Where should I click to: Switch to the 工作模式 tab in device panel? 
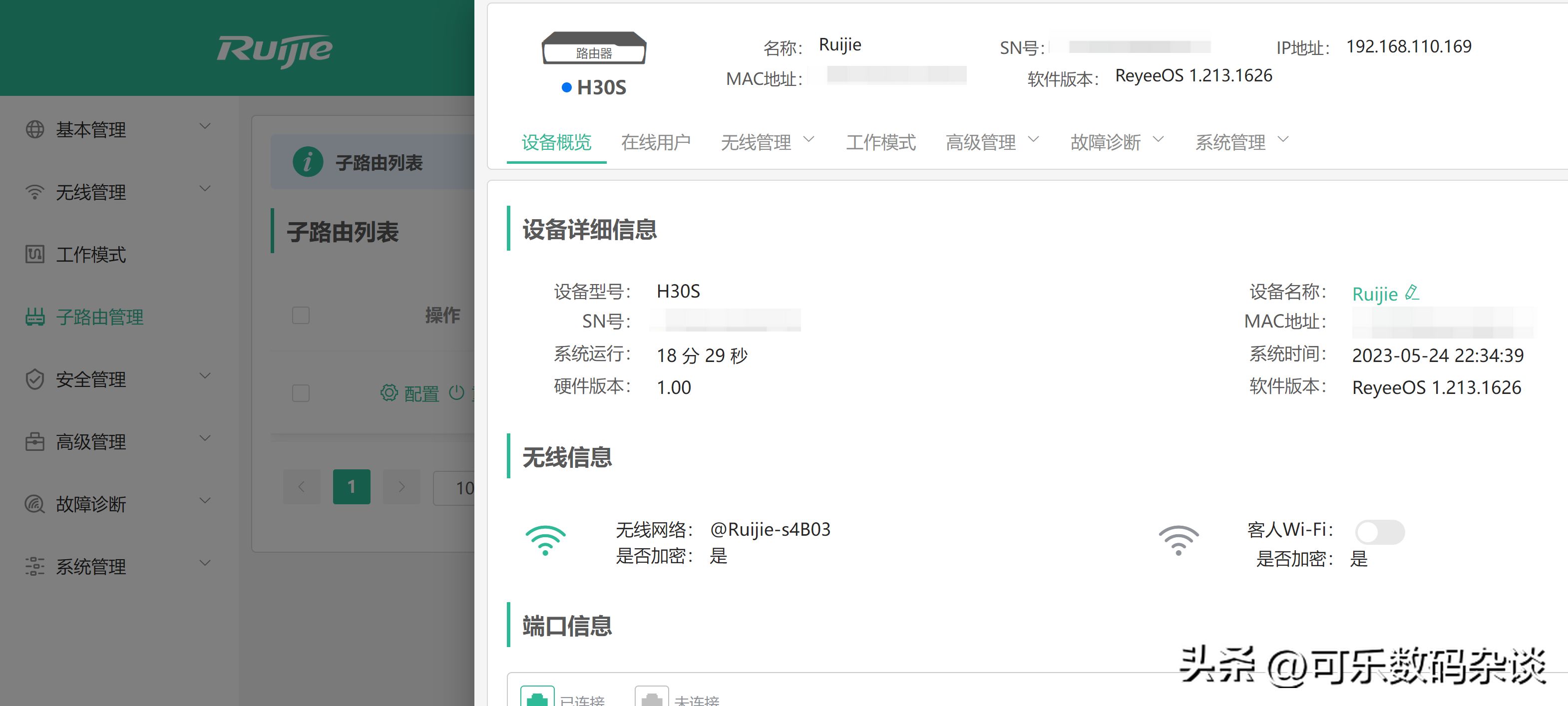coord(881,142)
